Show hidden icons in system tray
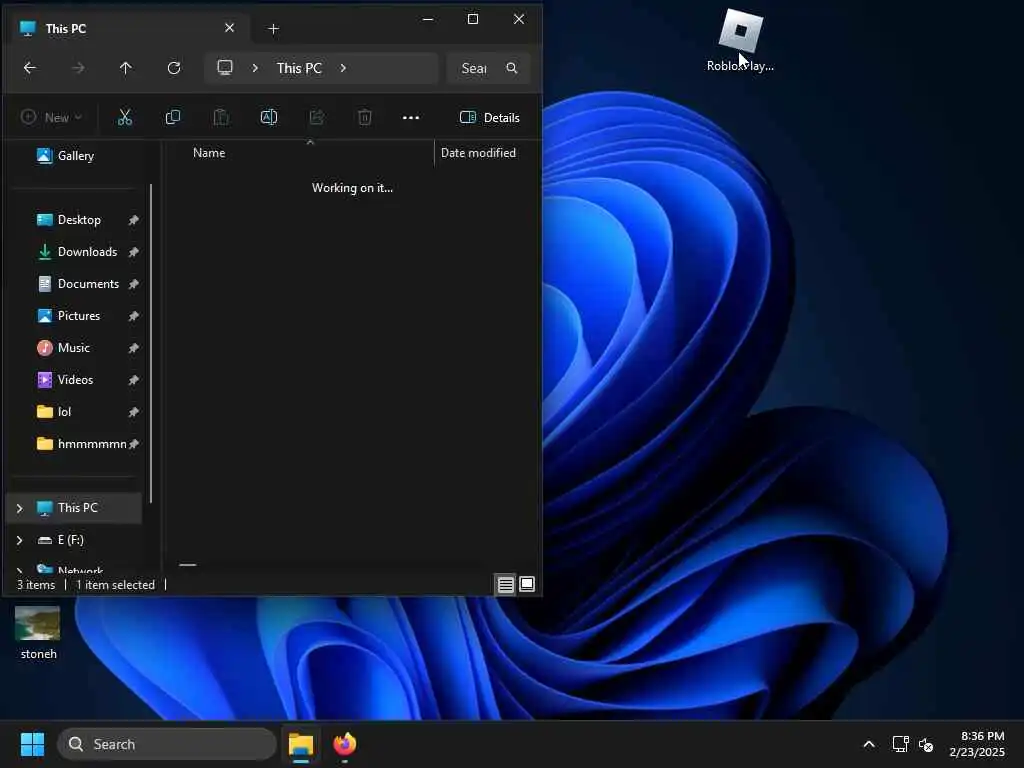The width and height of the screenshot is (1024, 768). point(869,744)
